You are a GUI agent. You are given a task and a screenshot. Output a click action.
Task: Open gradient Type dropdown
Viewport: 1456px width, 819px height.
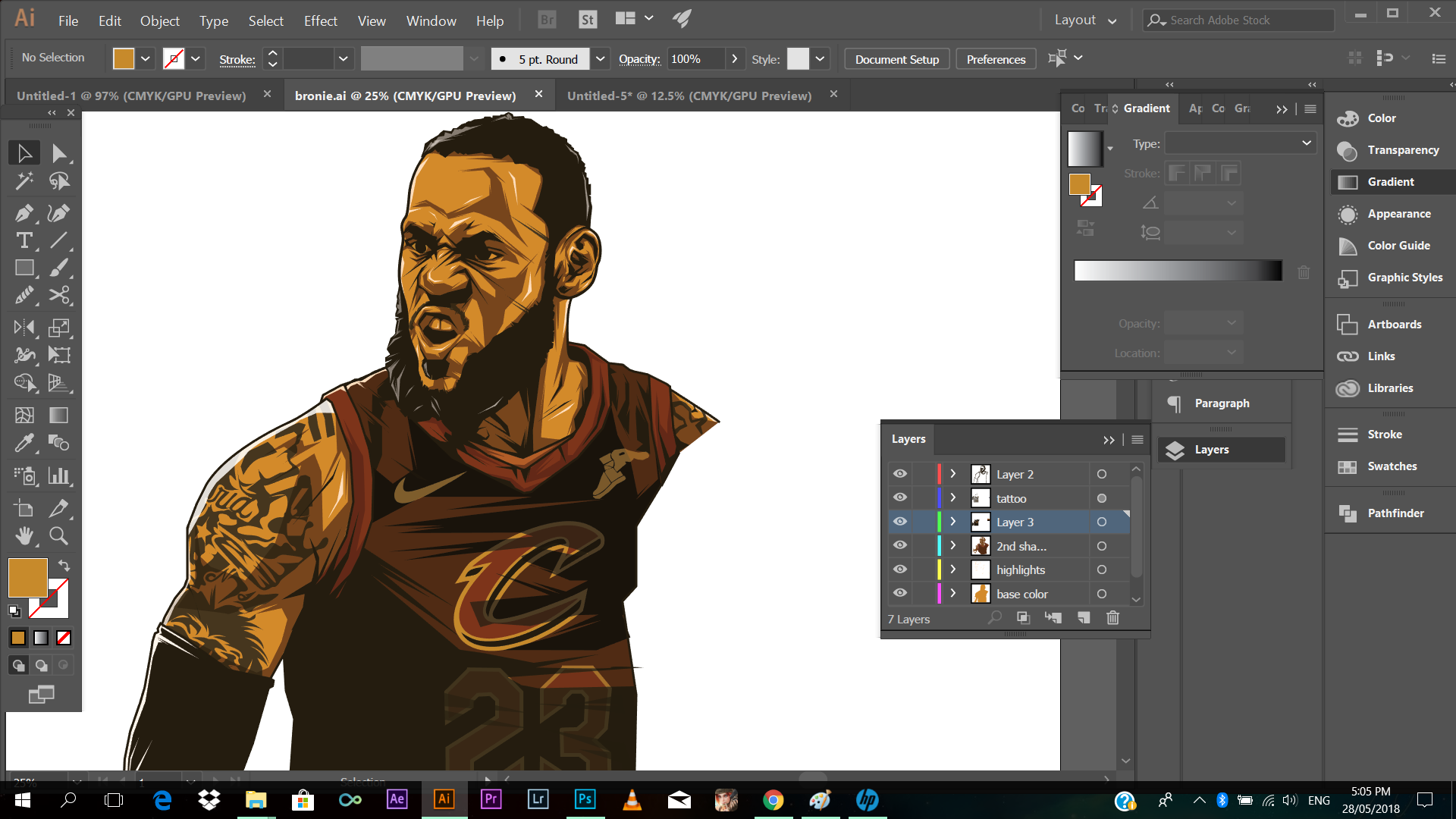pyautogui.click(x=1240, y=143)
